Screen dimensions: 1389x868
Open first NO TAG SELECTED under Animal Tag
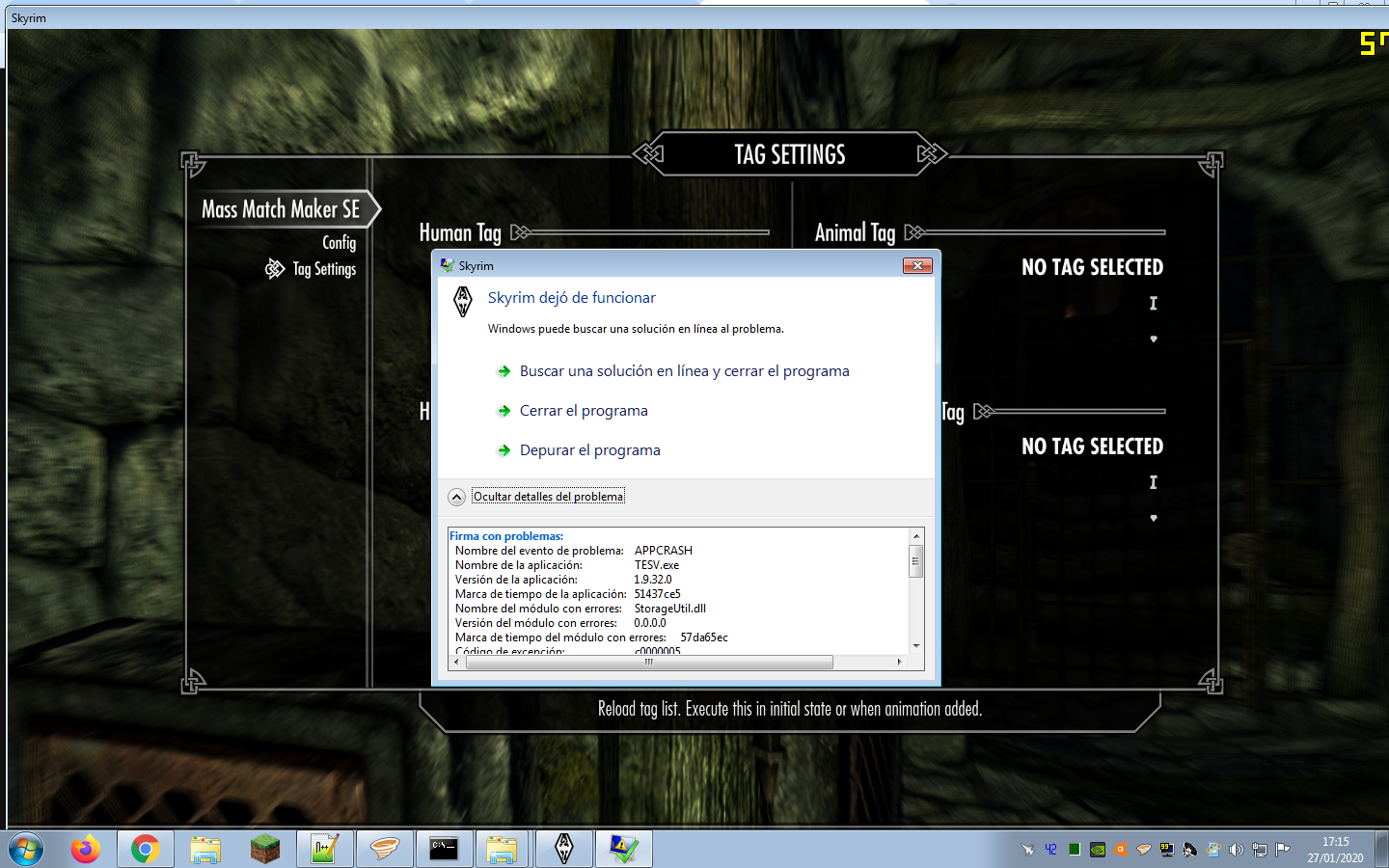tap(1092, 267)
